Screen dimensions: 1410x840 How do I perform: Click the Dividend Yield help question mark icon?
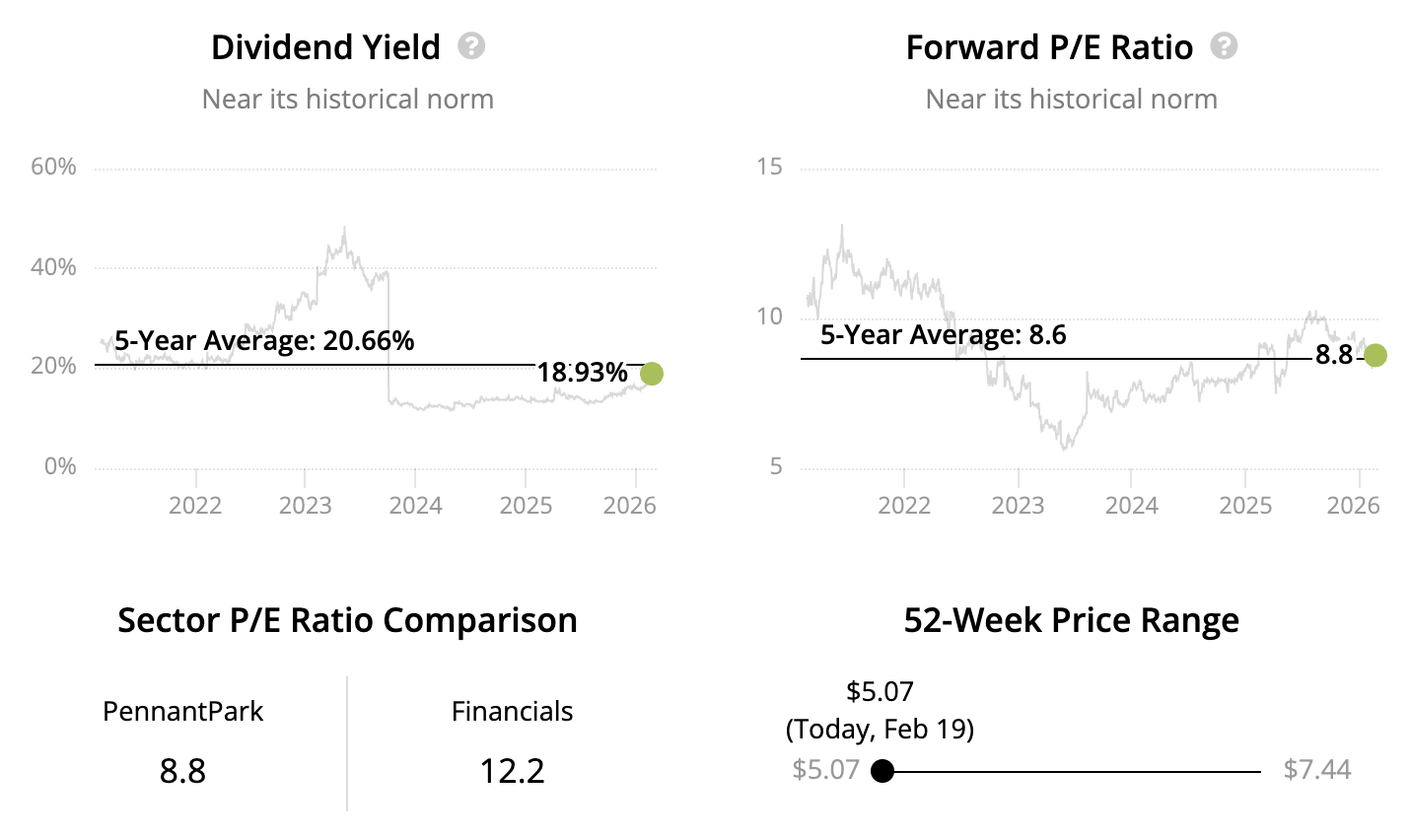click(471, 46)
